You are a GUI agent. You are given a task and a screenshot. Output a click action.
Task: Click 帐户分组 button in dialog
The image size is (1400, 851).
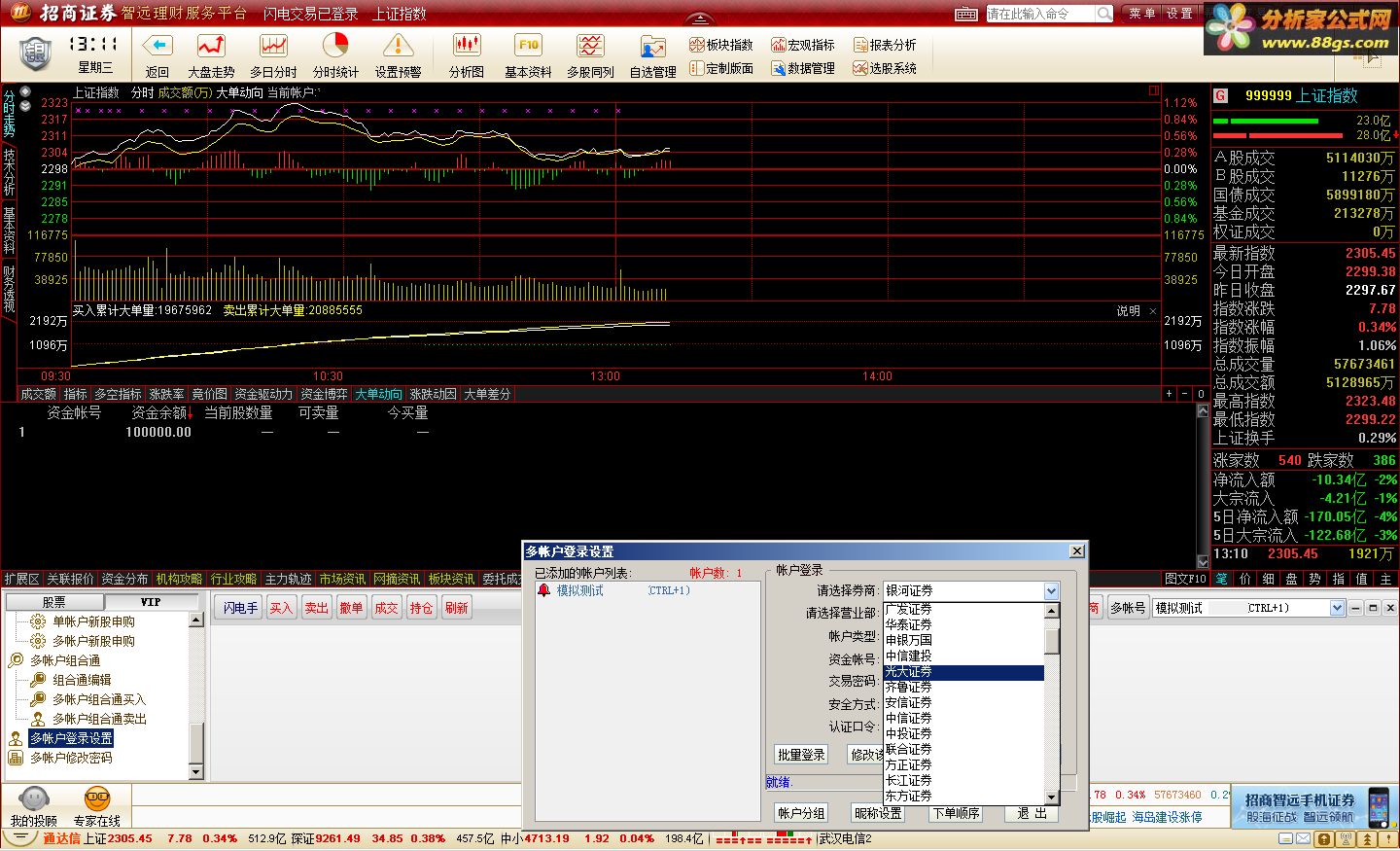801,813
